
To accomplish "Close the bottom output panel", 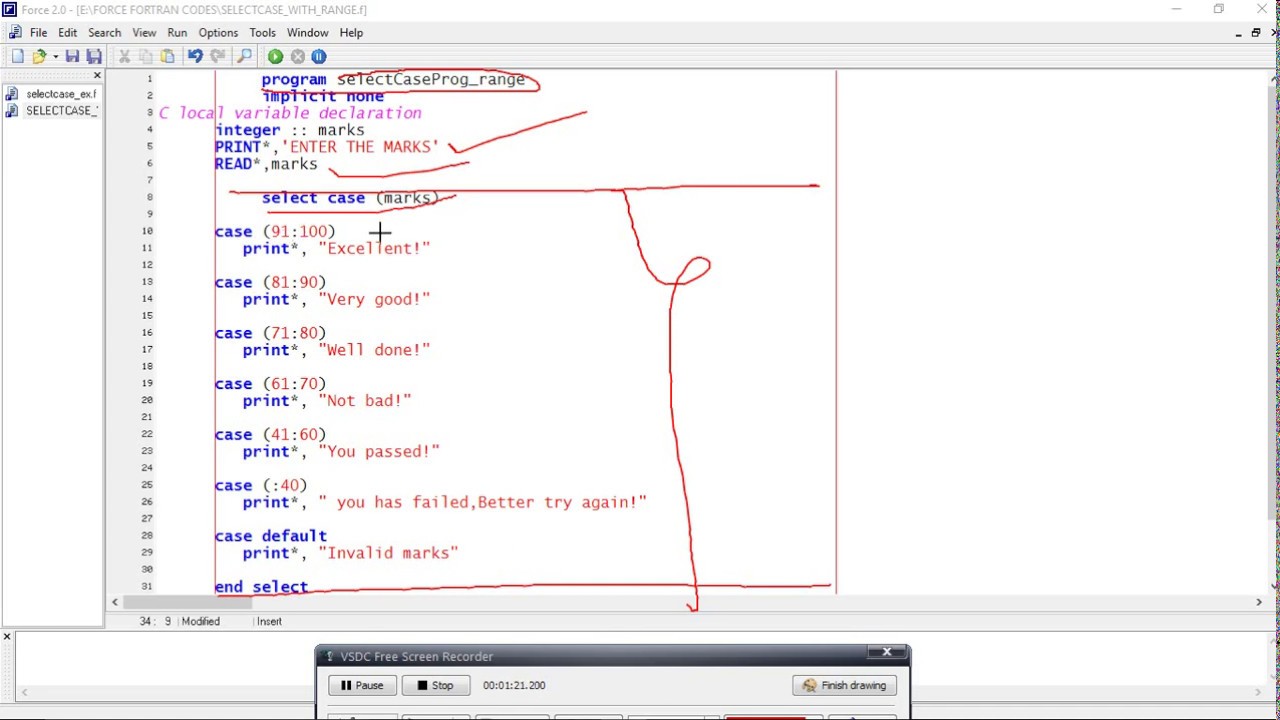I will [x=7, y=637].
